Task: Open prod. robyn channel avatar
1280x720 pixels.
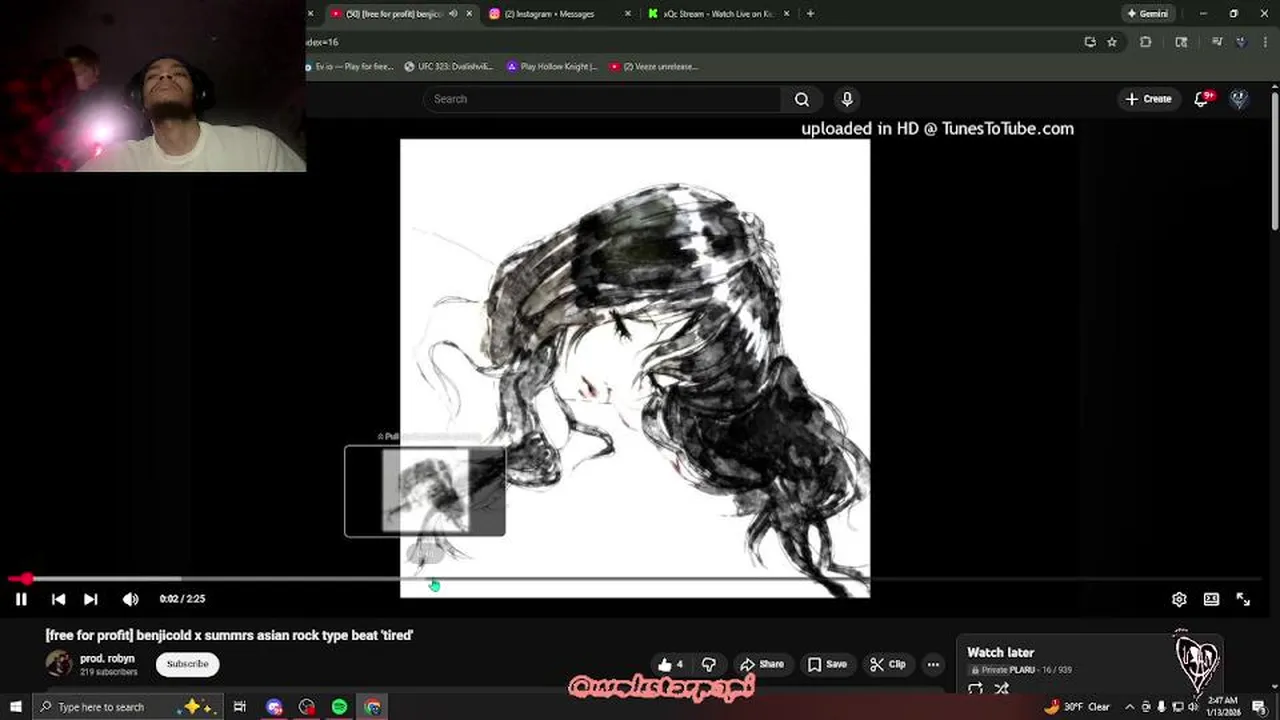Action: click(59, 663)
